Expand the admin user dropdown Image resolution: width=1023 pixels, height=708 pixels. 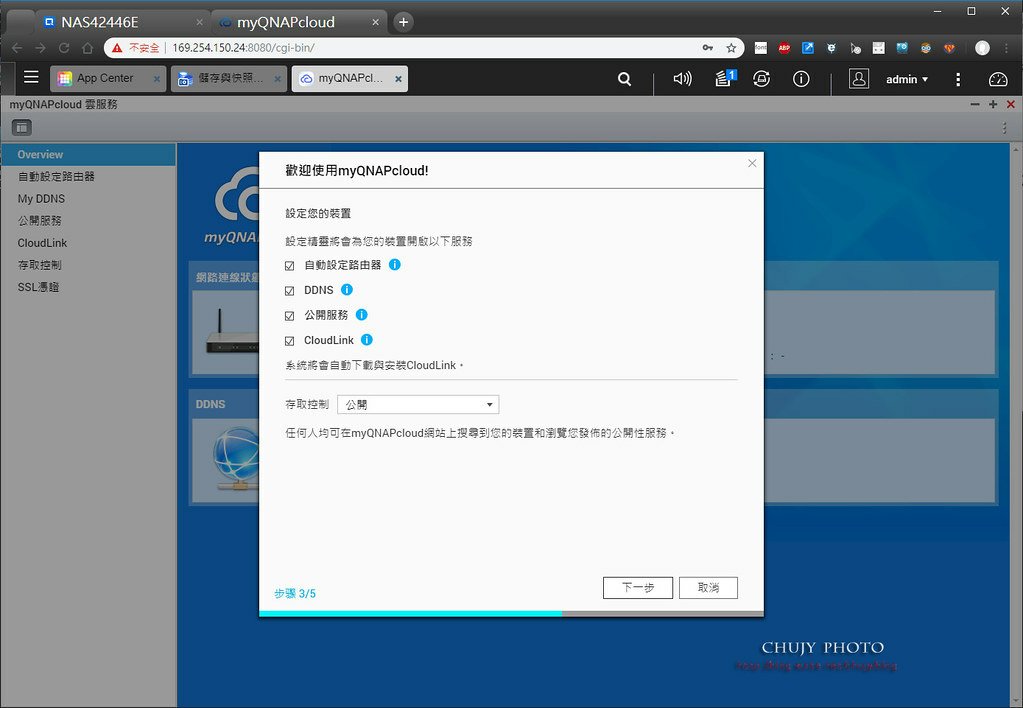click(907, 79)
